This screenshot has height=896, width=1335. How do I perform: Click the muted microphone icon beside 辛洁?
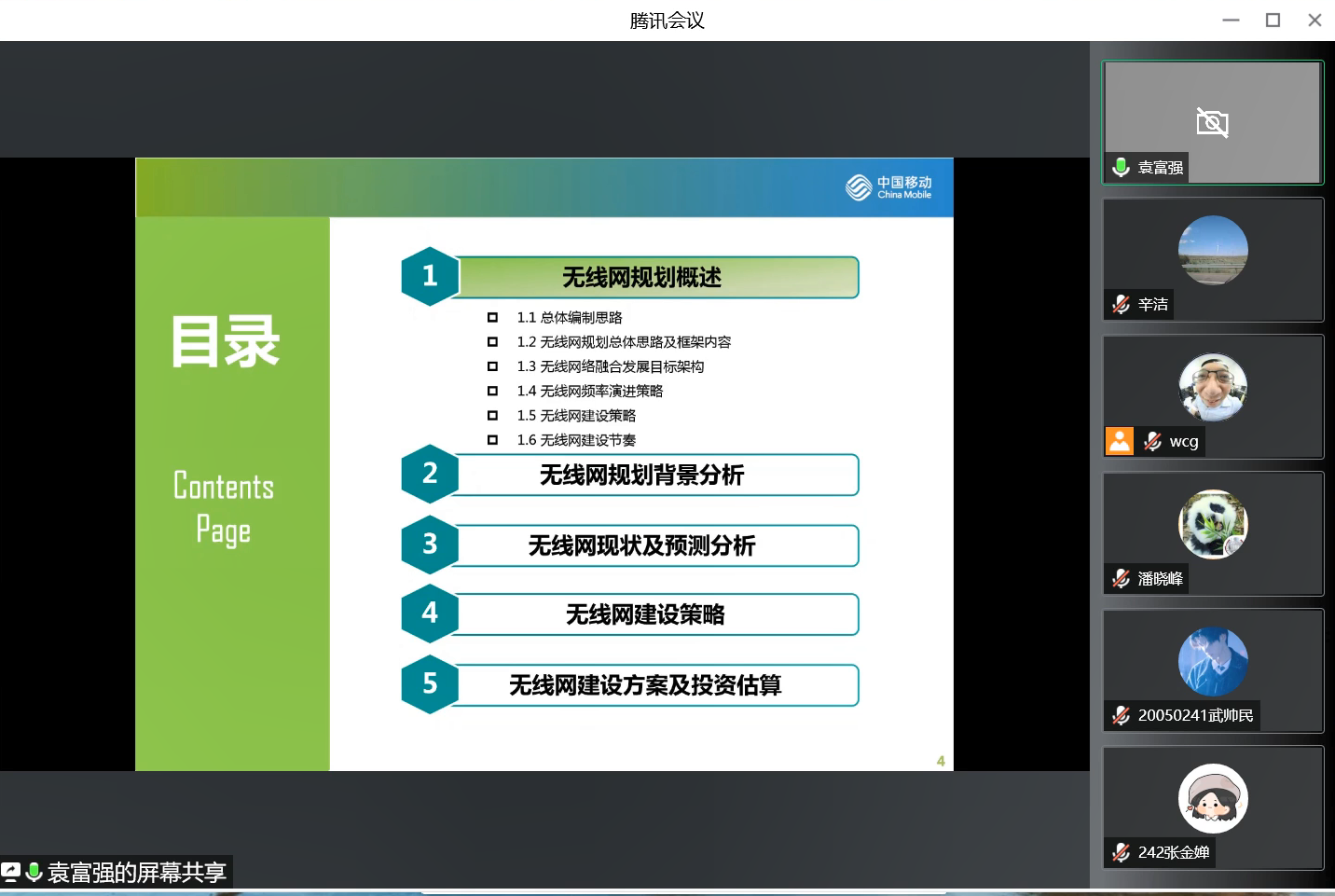coord(1121,304)
